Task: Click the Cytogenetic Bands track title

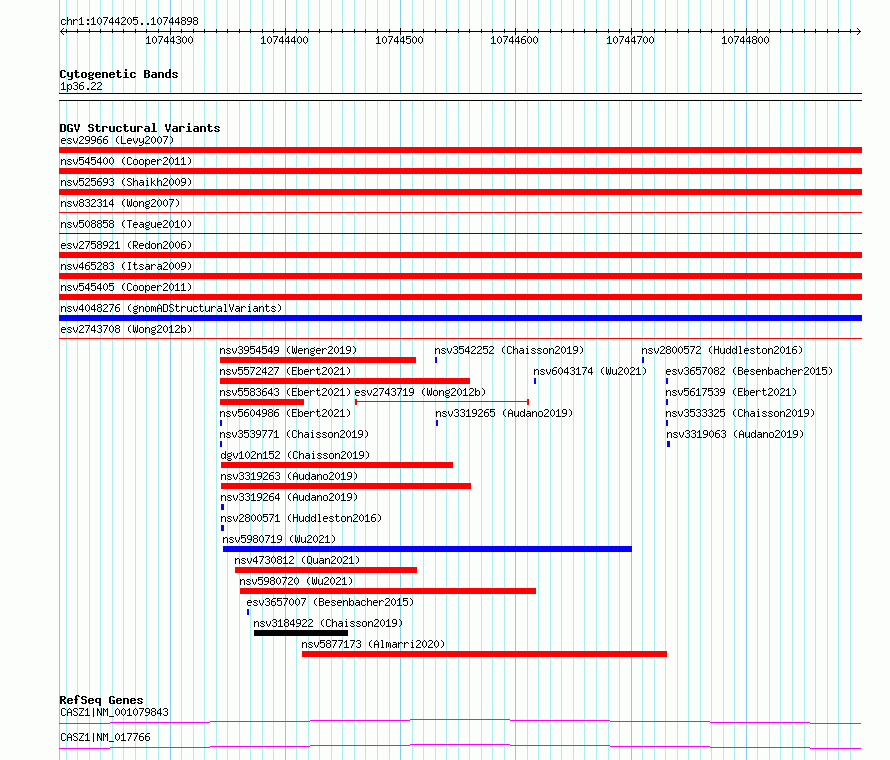Action: pyautogui.click(x=119, y=74)
